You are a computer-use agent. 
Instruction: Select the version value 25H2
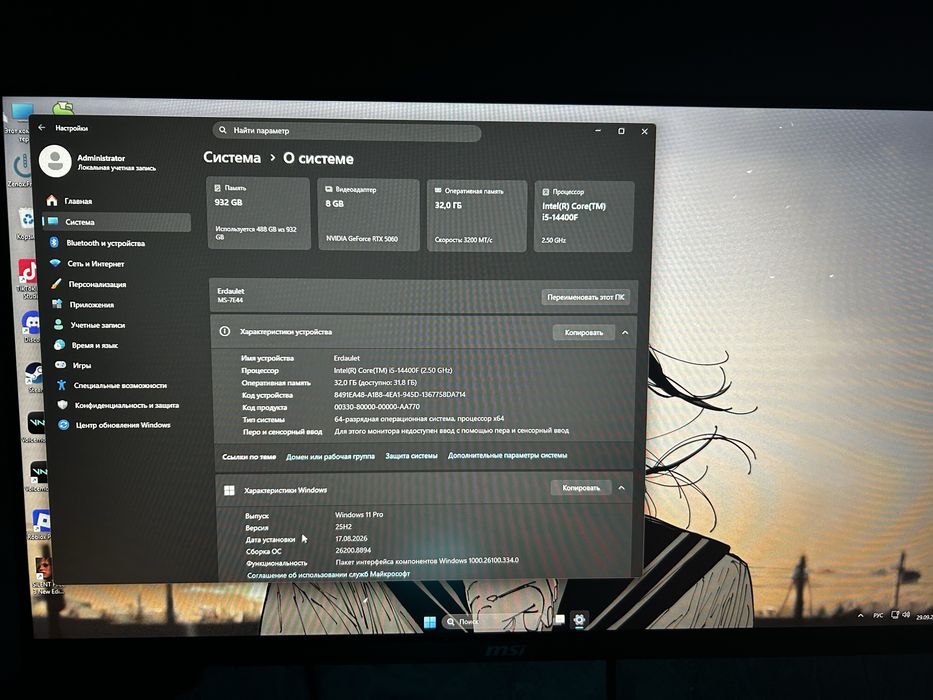tap(343, 527)
